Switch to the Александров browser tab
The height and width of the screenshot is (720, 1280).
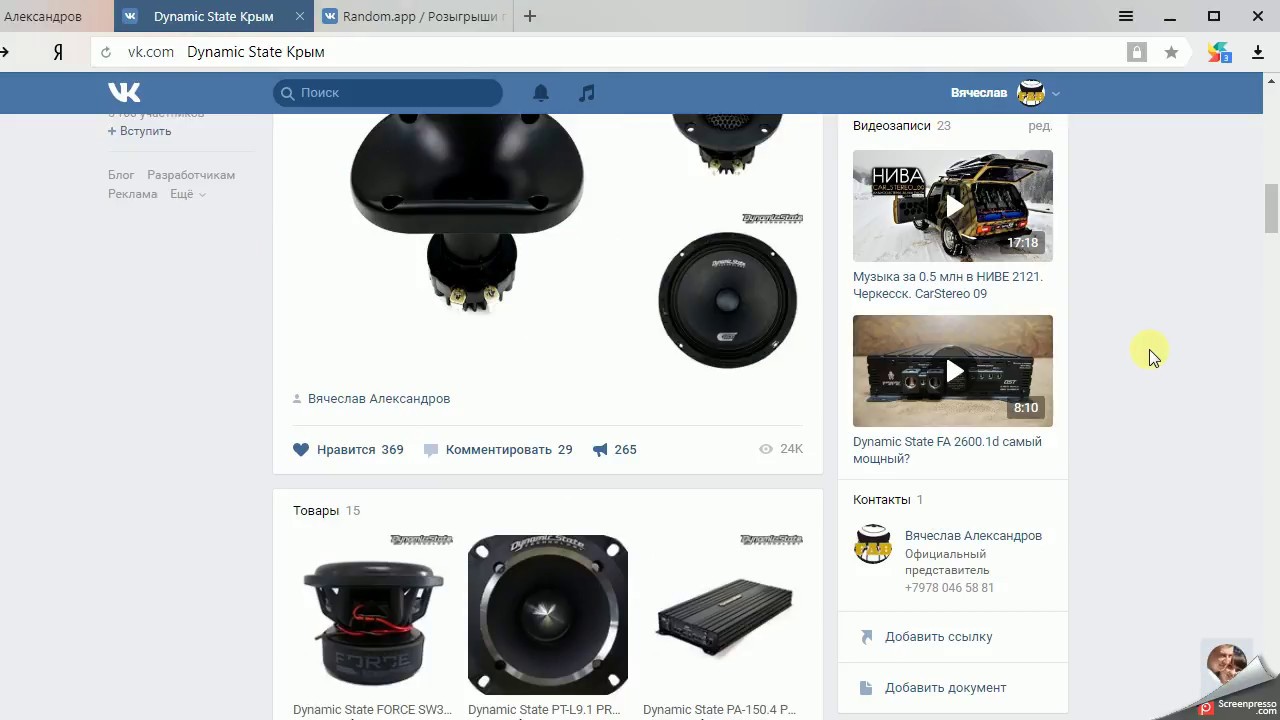pos(43,16)
